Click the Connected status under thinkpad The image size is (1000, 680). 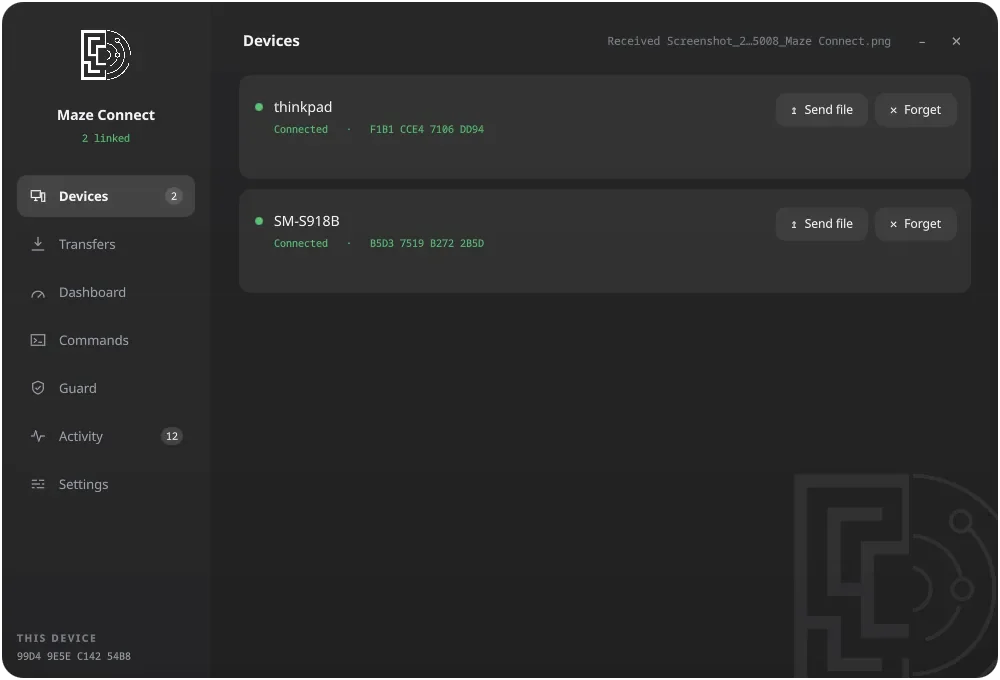301,129
